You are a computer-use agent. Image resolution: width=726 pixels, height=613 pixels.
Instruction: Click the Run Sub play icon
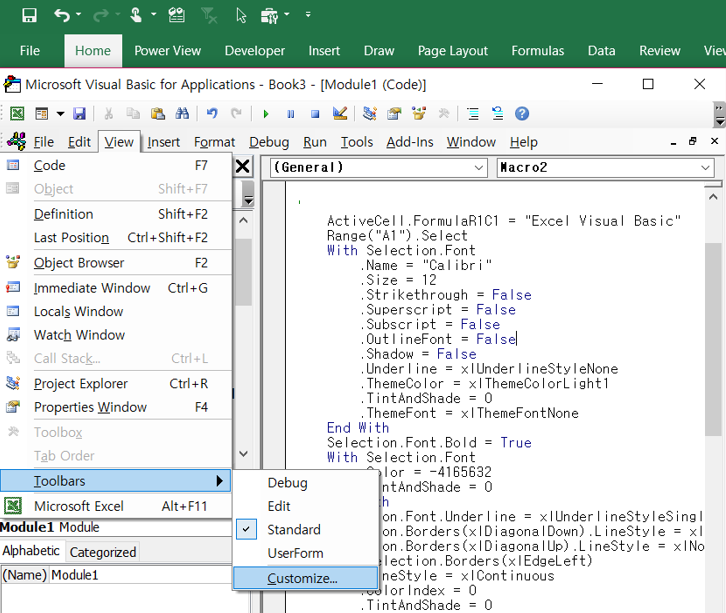point(266,114)
